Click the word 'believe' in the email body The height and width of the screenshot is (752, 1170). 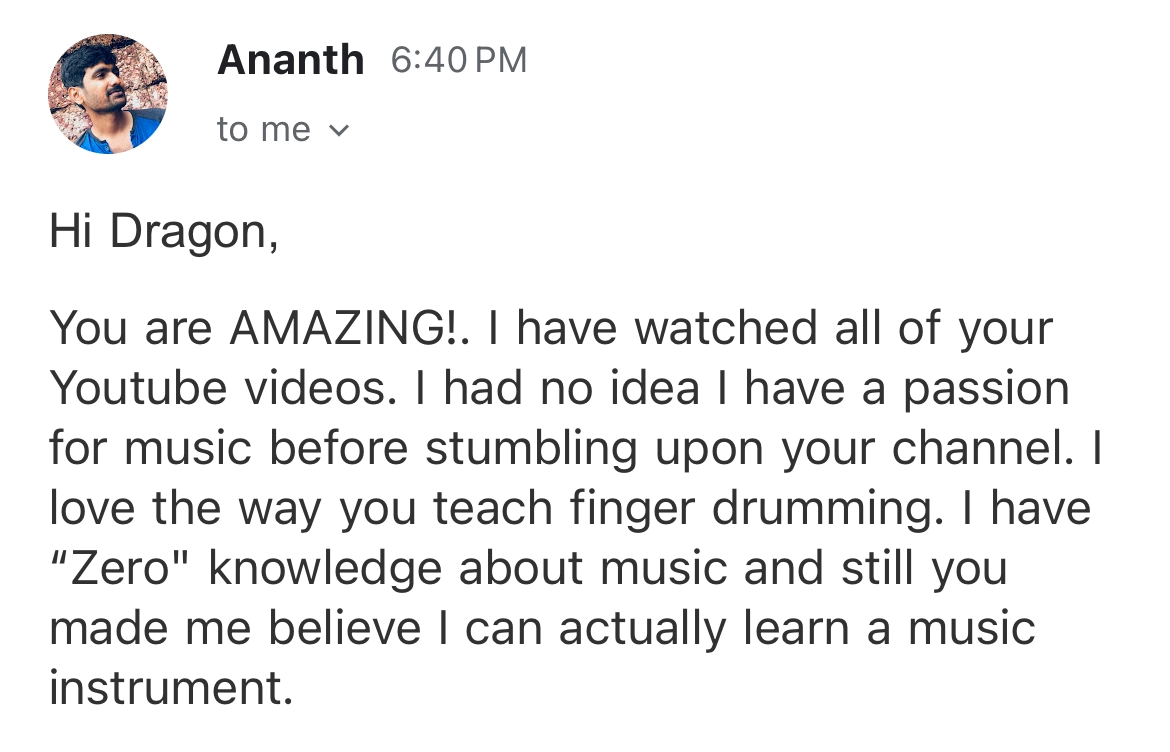click(x=345, y=627)
